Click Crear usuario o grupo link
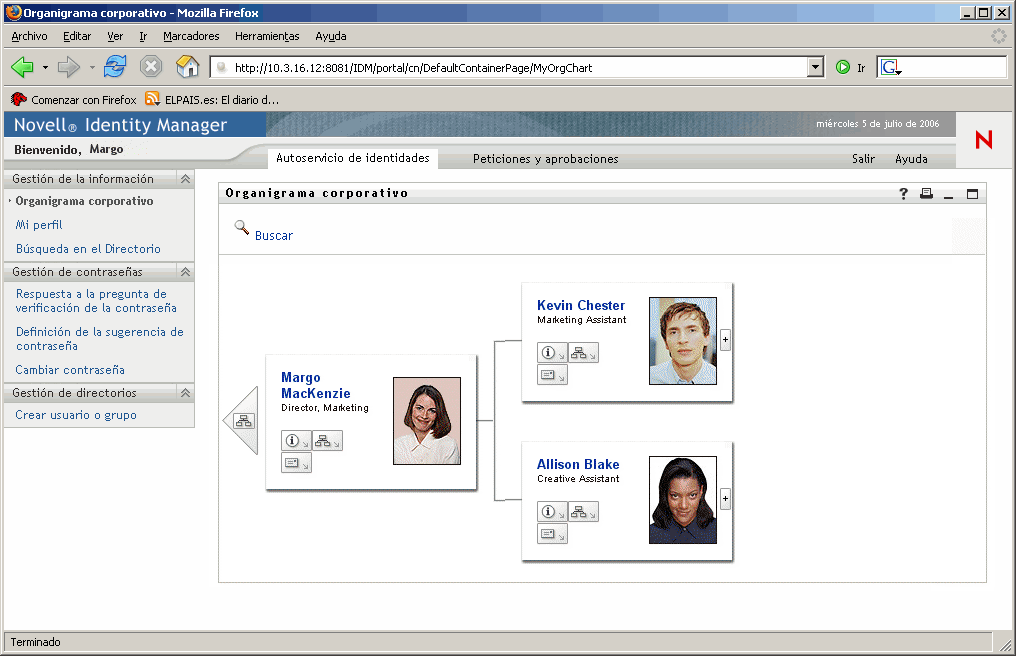 click(x=76, y=415)
